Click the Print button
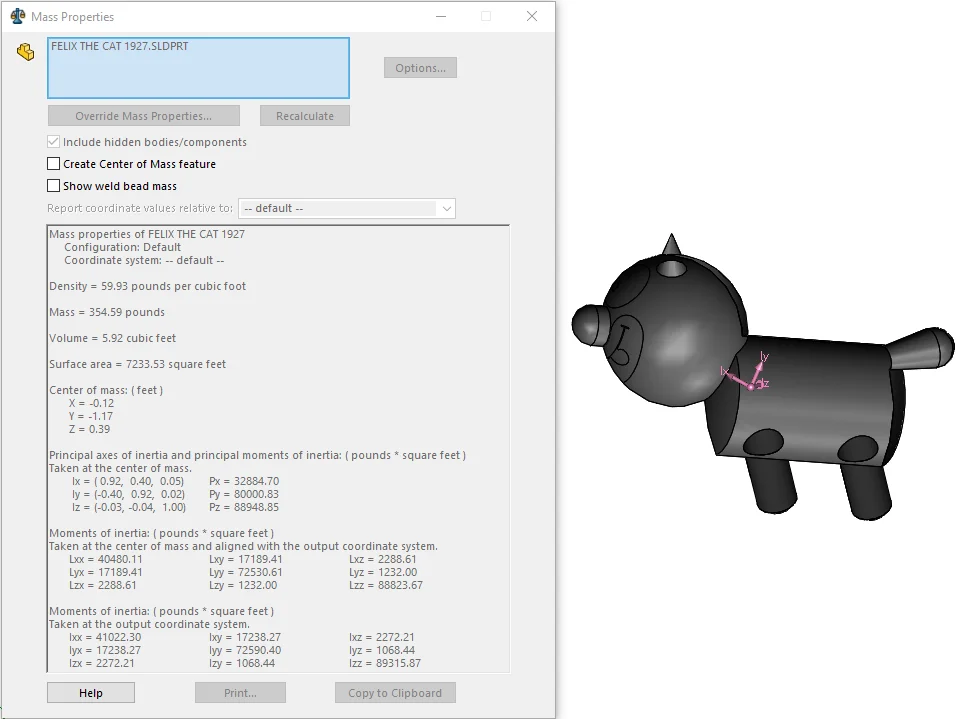Viewport: 970px width, 719px height. 240,693
